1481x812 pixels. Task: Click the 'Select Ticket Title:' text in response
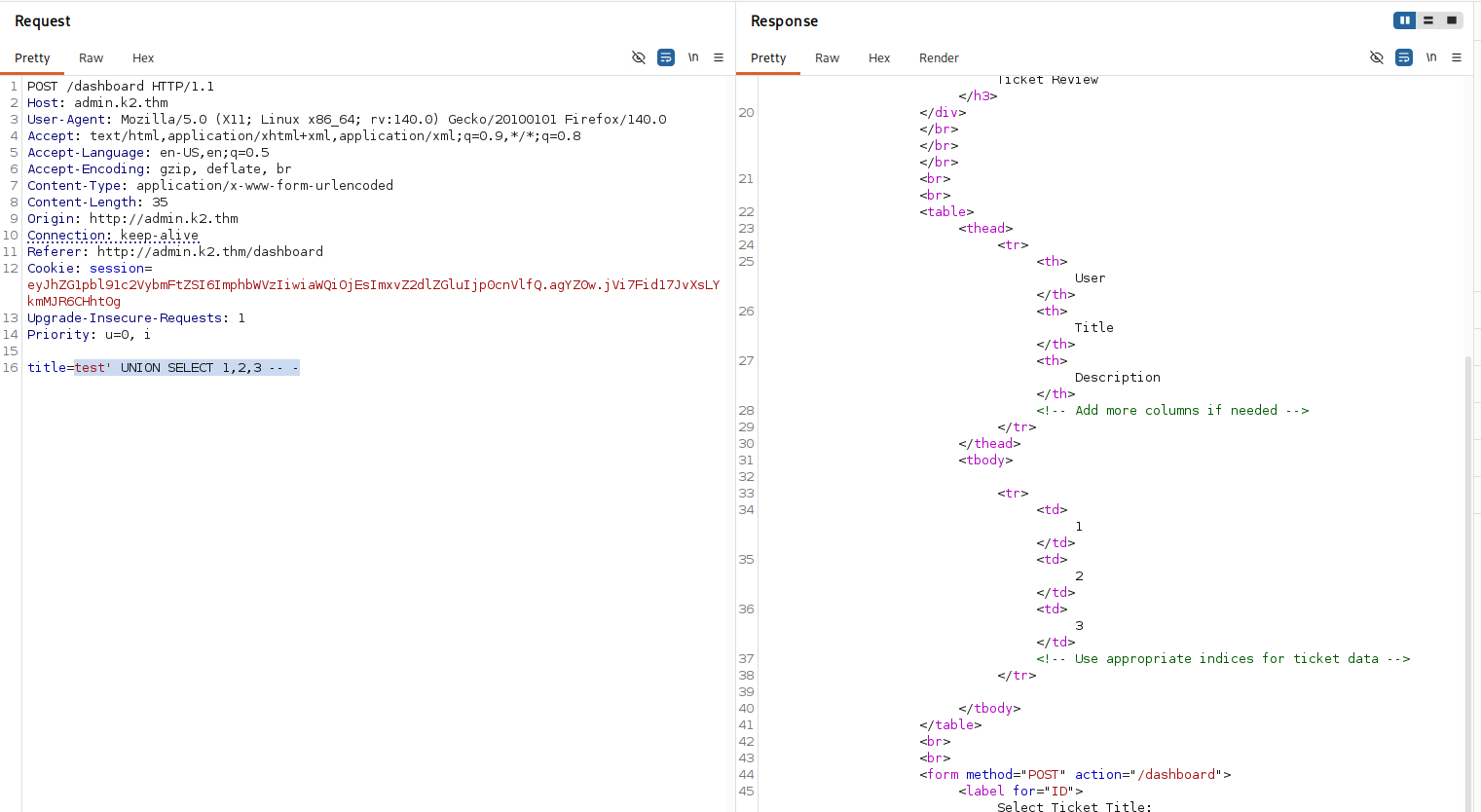1074,806
